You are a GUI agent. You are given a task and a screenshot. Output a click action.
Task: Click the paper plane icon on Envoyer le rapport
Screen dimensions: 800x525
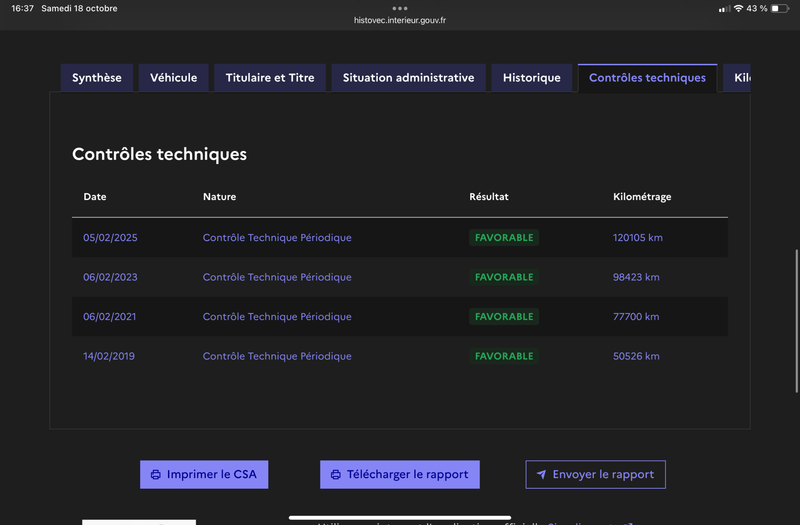(x=541, y=475)
